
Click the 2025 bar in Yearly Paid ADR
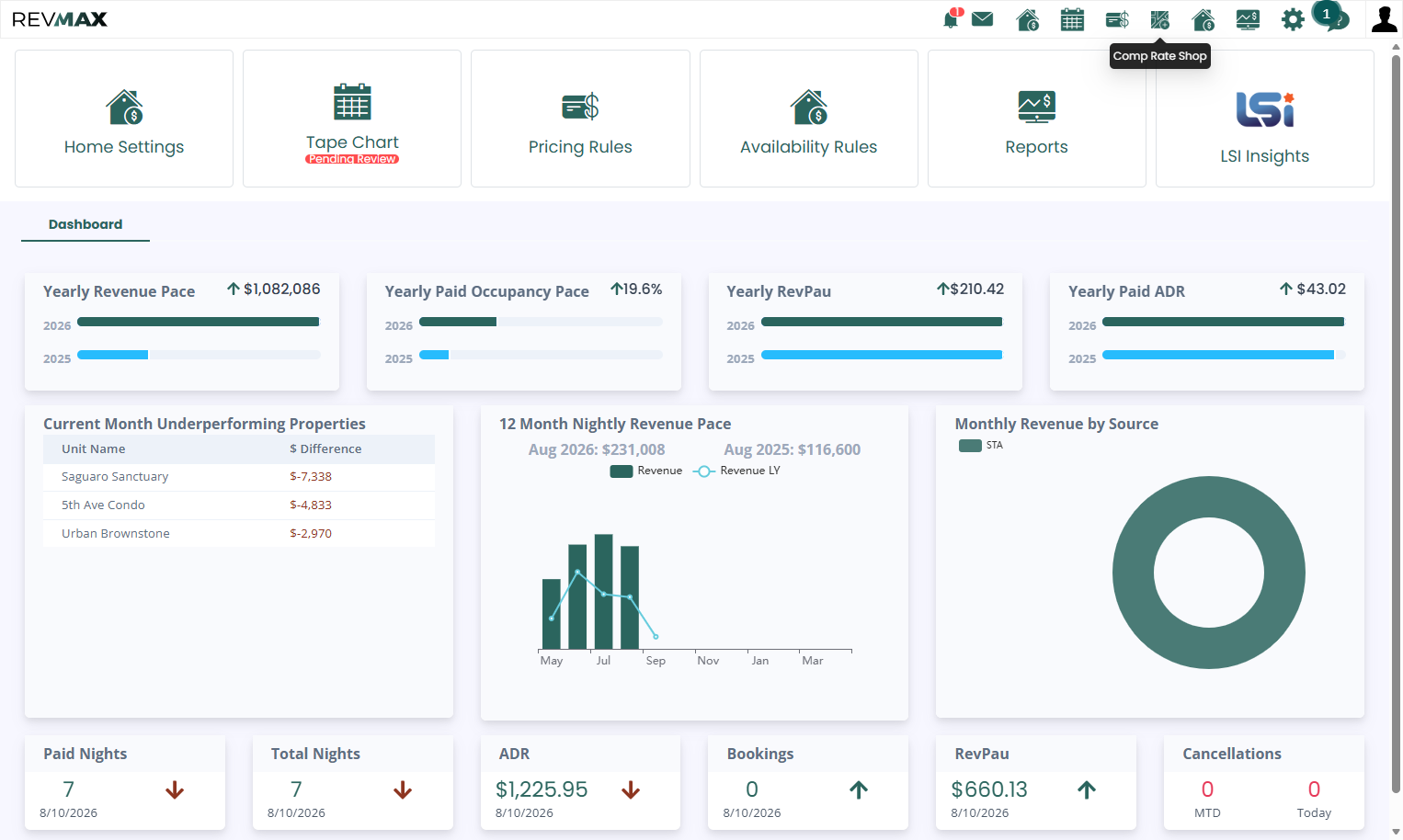tap(1218, 355)
